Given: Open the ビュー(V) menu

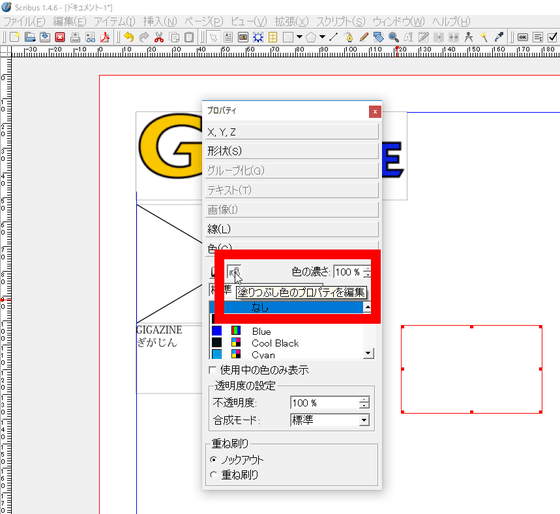Looking at the screenshot, I should click(x=249, y=22).
